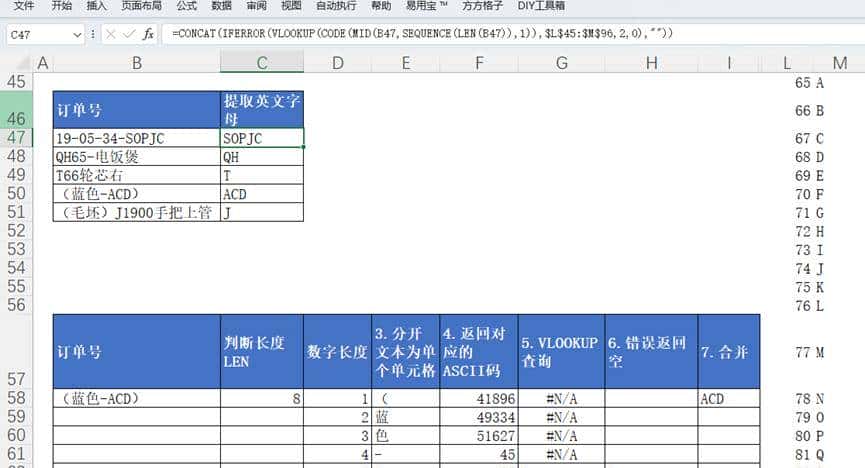Expand the Name Box dropdown arrow
Viewport: 865px width, 468px height.
click(x=77, y=35)
